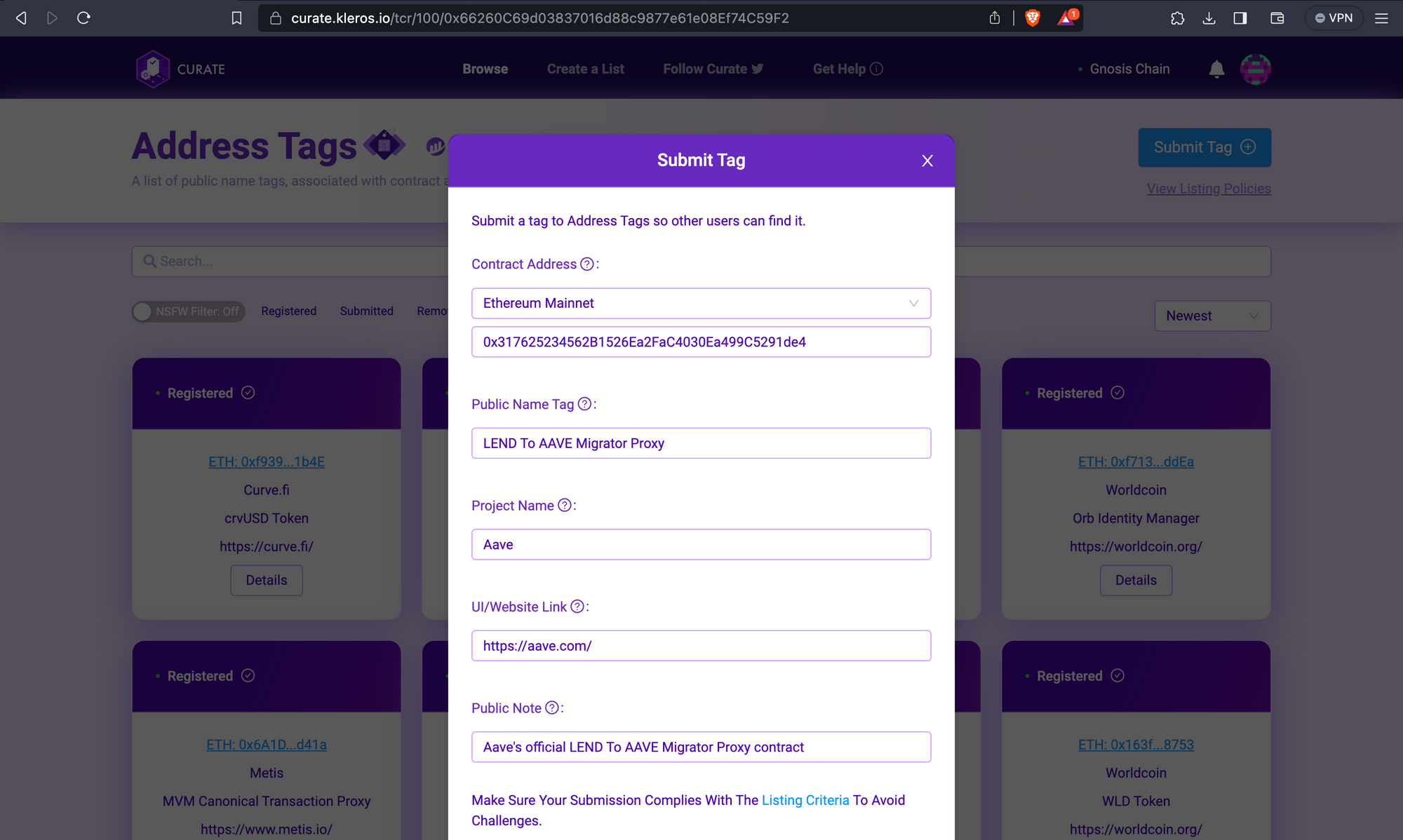Viewport: 1403px width, 840px height.
Task: Close the Submit Tag dialog
Action: [927, 161]
